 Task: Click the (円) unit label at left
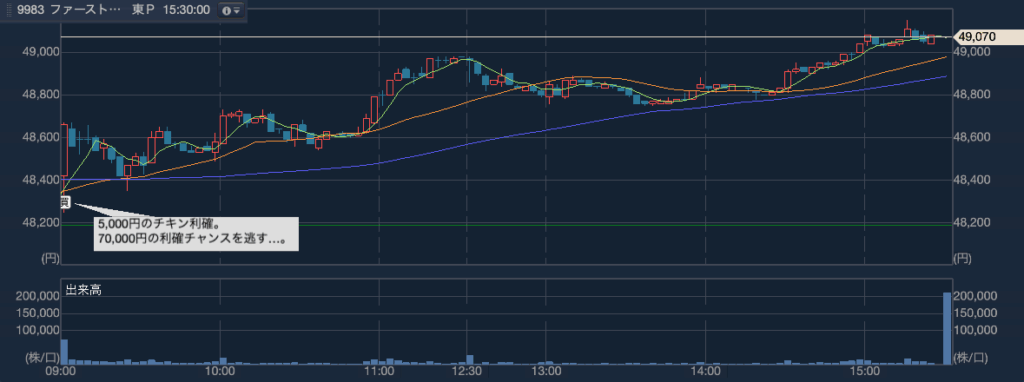point(50,259)
